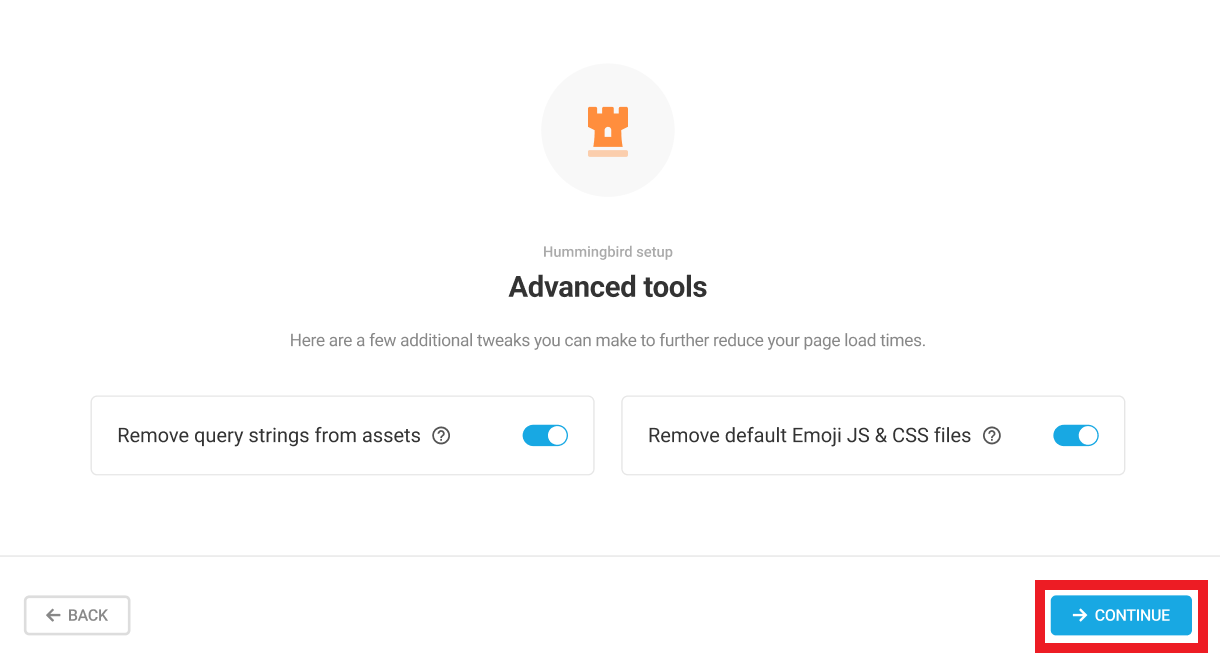The image size is (1220, 669).
Task: Click the 'Hummingbird setup' label
Action: tap(608, 252)
